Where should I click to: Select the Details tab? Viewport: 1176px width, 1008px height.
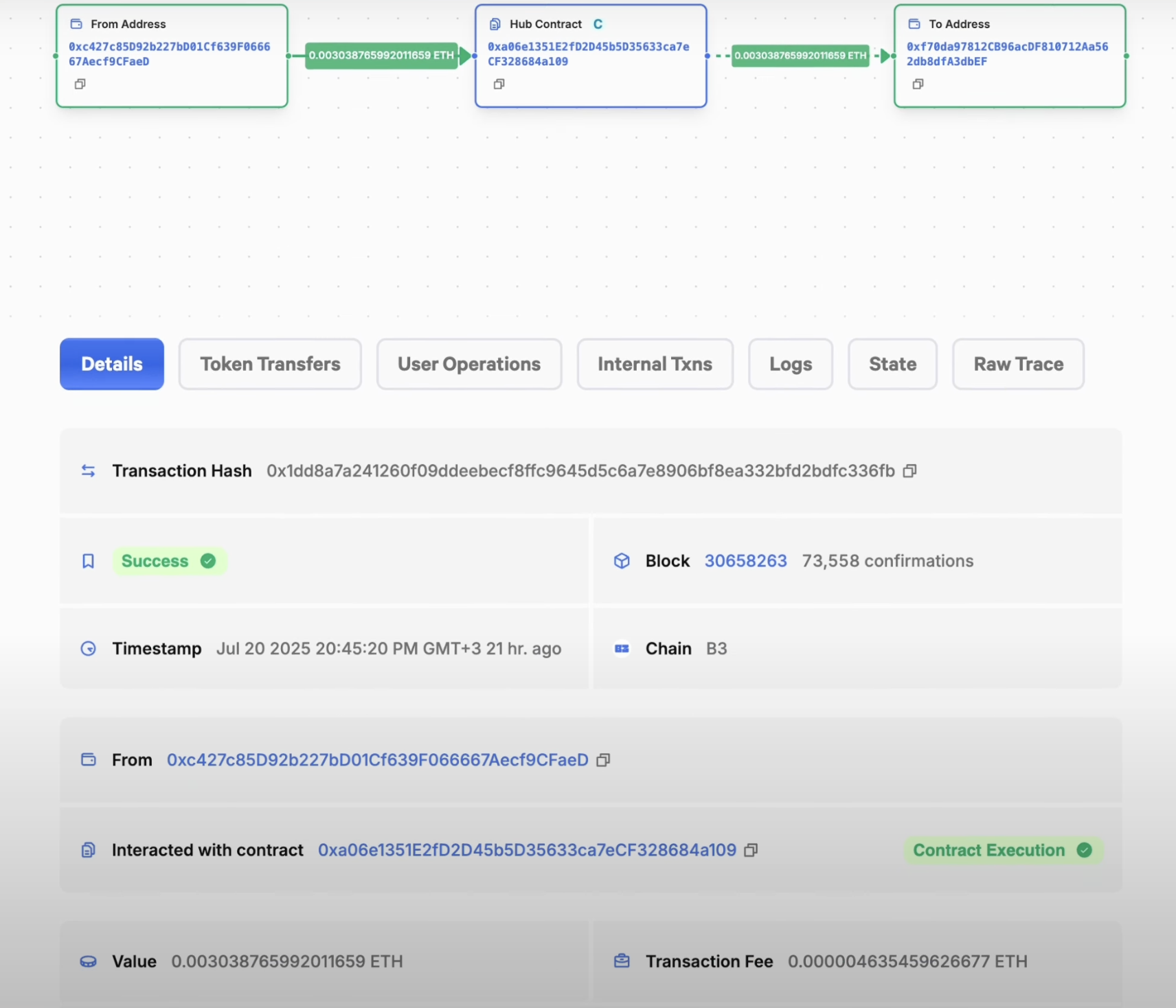coord(112,364)
